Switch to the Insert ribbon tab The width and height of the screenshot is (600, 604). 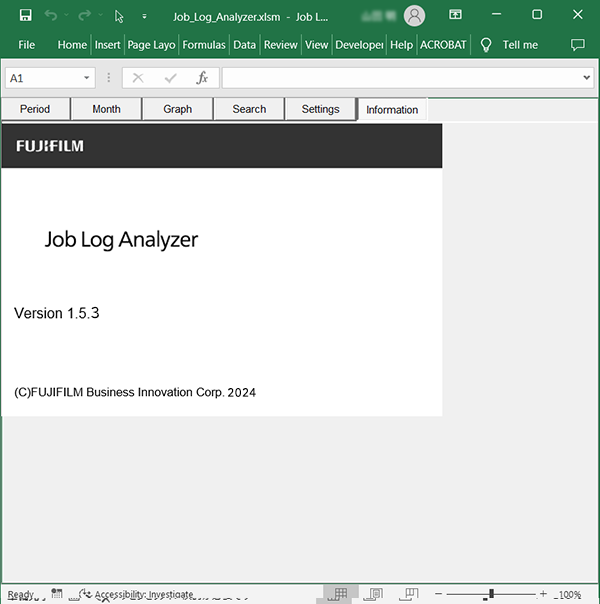click(x=107, y=45)
